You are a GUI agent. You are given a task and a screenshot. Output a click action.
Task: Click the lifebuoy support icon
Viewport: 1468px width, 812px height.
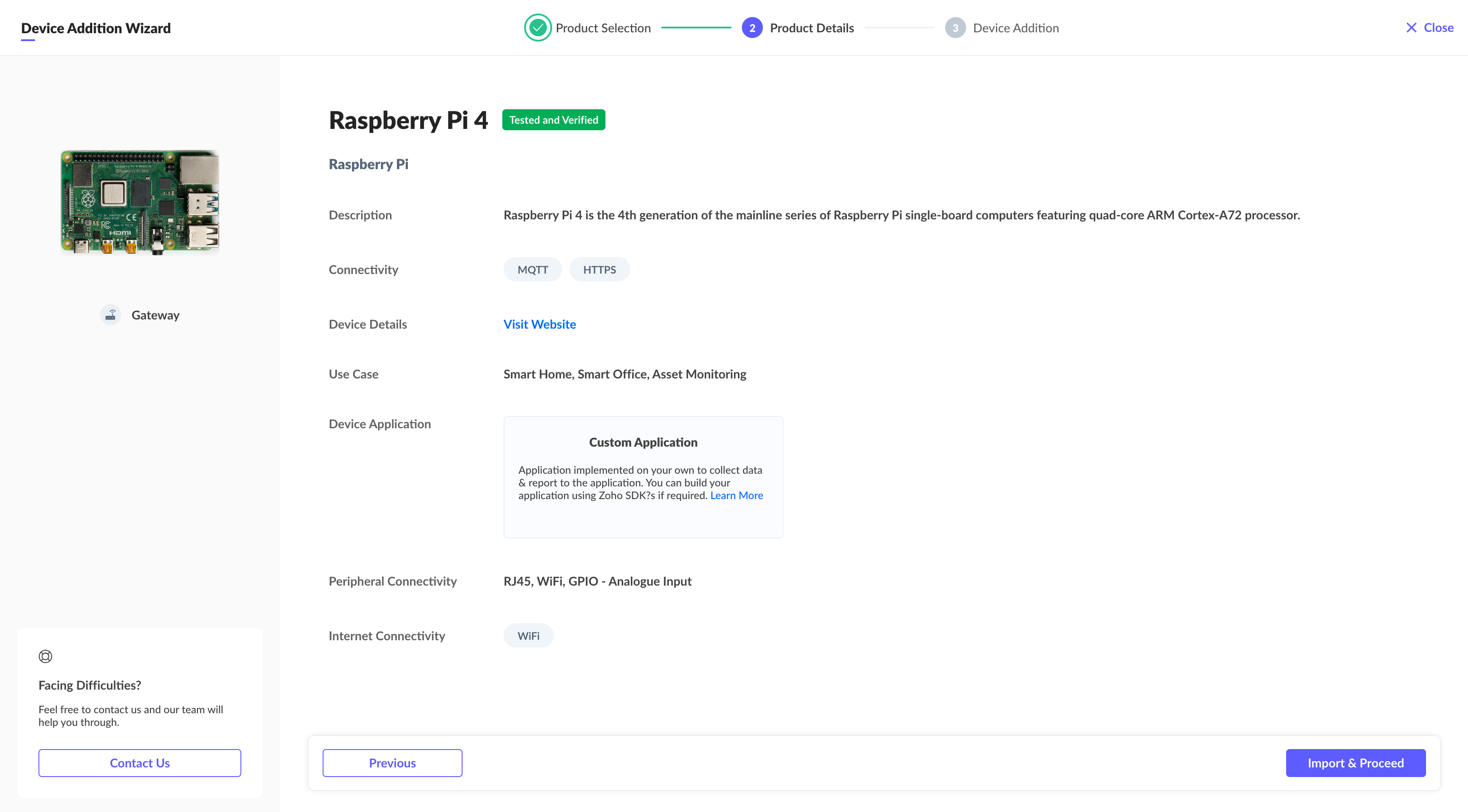pyautogui.click(x=45, y=656)
